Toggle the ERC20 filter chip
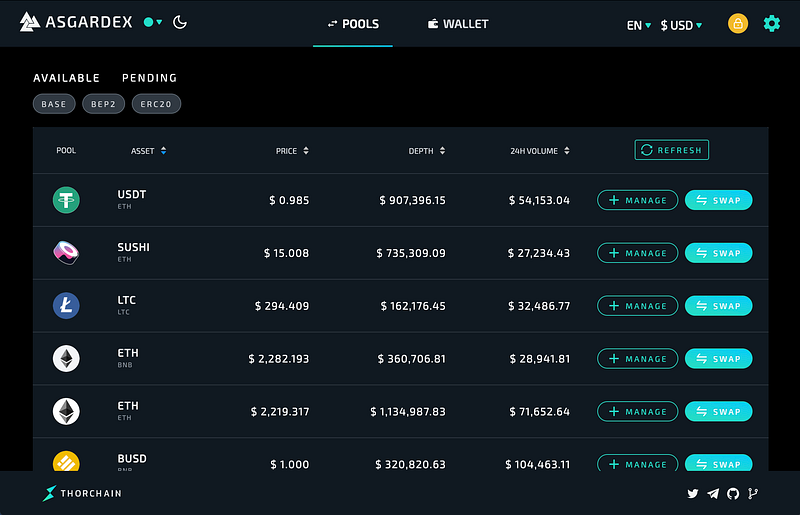This screenshot has height=515, width=800. click(156, 104)
